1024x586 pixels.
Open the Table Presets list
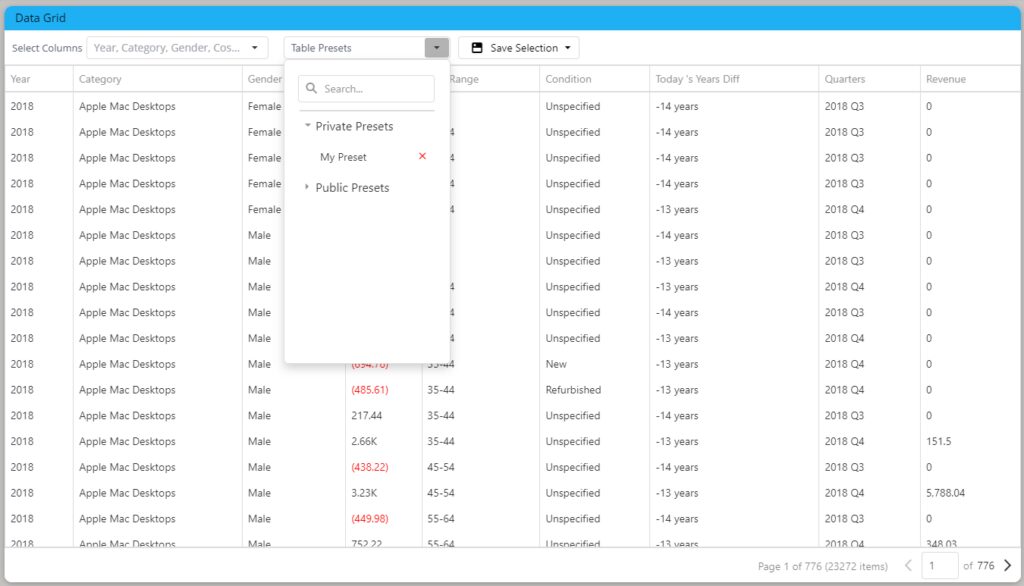(x=360, y=47)
